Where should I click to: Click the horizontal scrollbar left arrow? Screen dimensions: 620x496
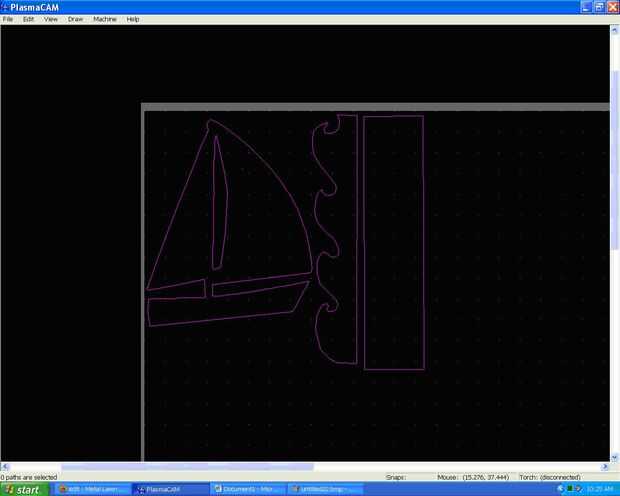pyautogui.click(x=5, y=467)
